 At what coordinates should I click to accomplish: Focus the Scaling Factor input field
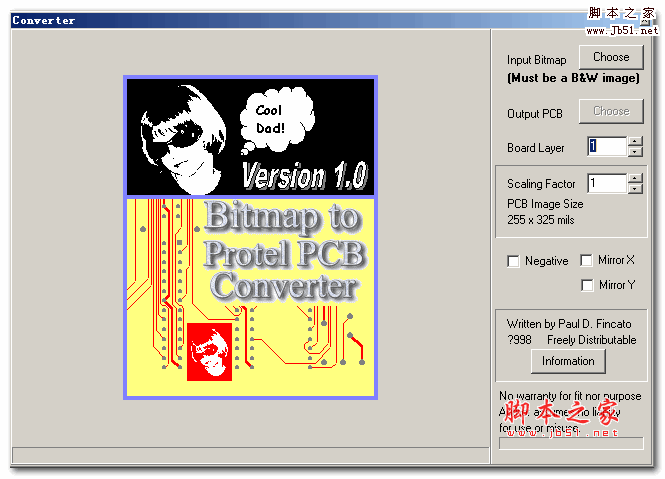click(607, 183)
